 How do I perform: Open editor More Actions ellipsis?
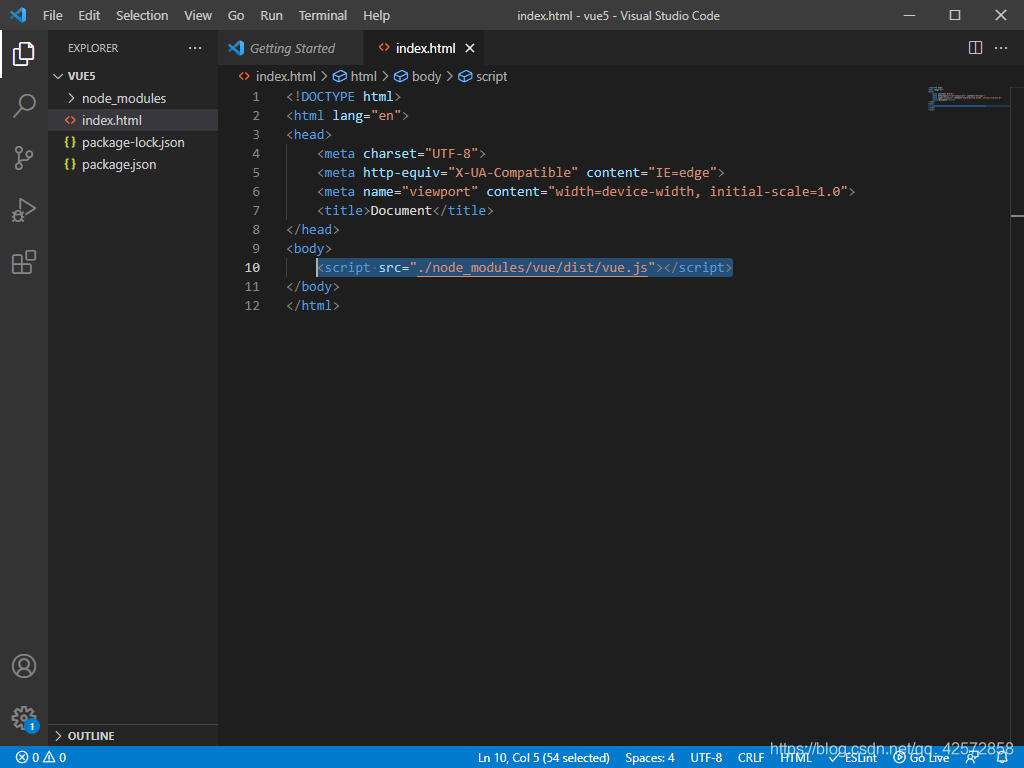(1000, 48)
